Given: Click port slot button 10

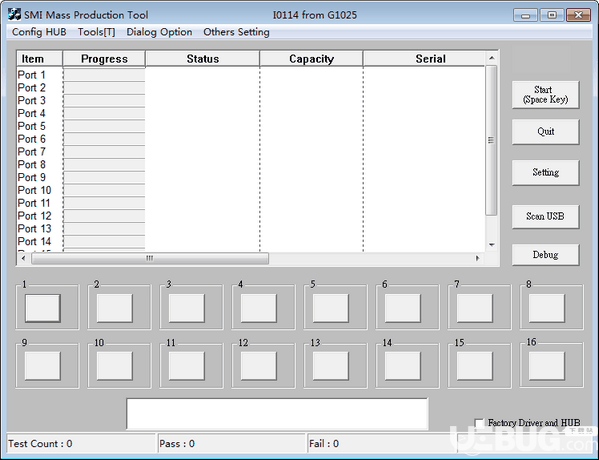Looking at the screenshot, I should coord(115,366).
